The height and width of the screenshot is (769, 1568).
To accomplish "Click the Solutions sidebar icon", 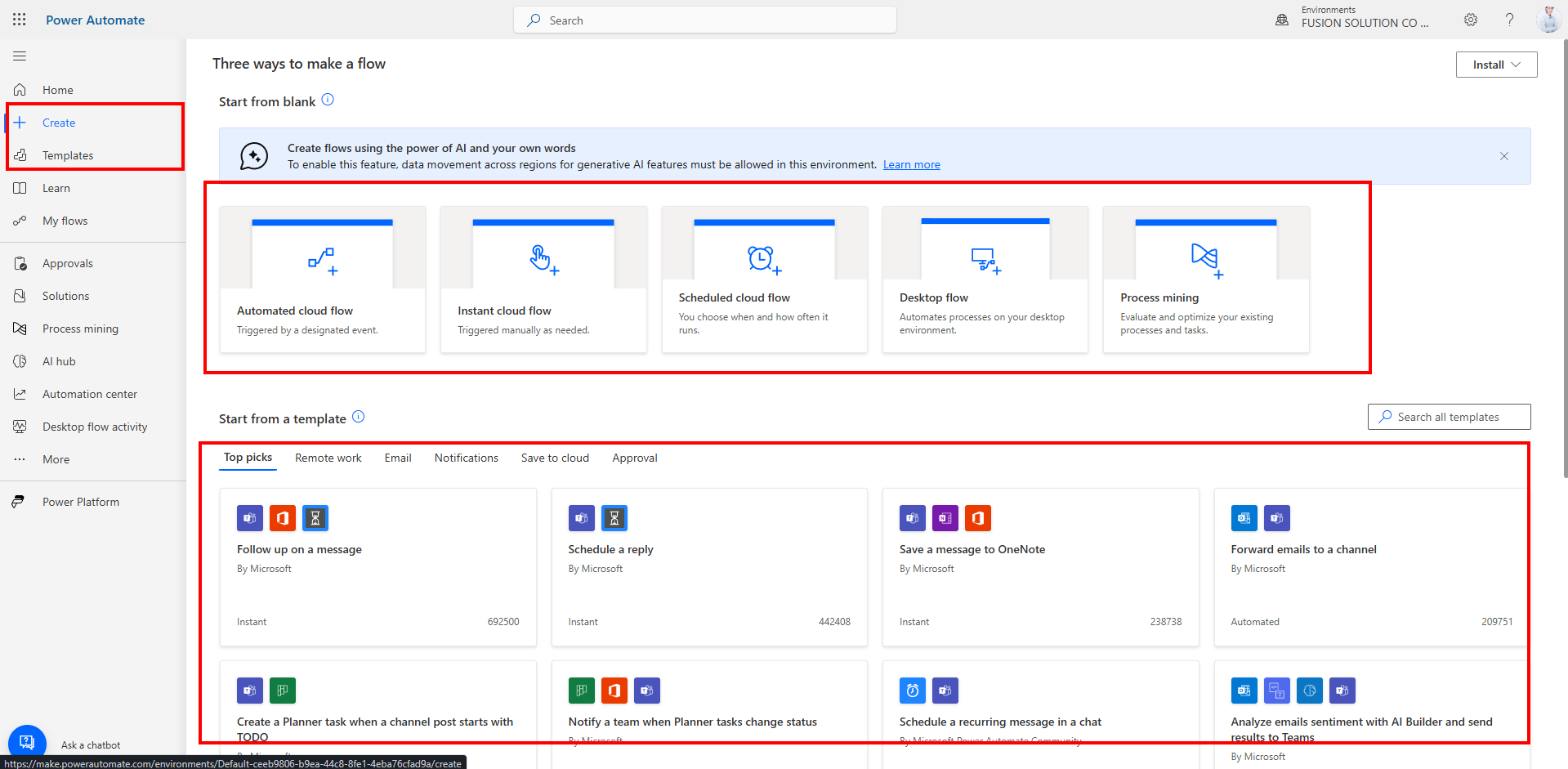I will (20, 296).
